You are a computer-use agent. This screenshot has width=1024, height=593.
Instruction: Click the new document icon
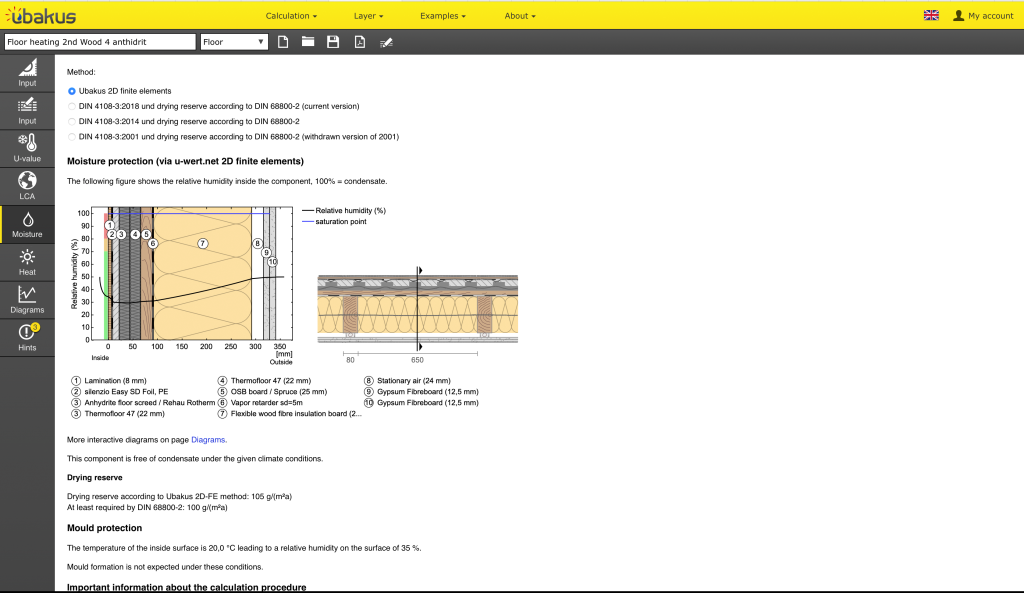pyautogui.click(x=283, y=42)
